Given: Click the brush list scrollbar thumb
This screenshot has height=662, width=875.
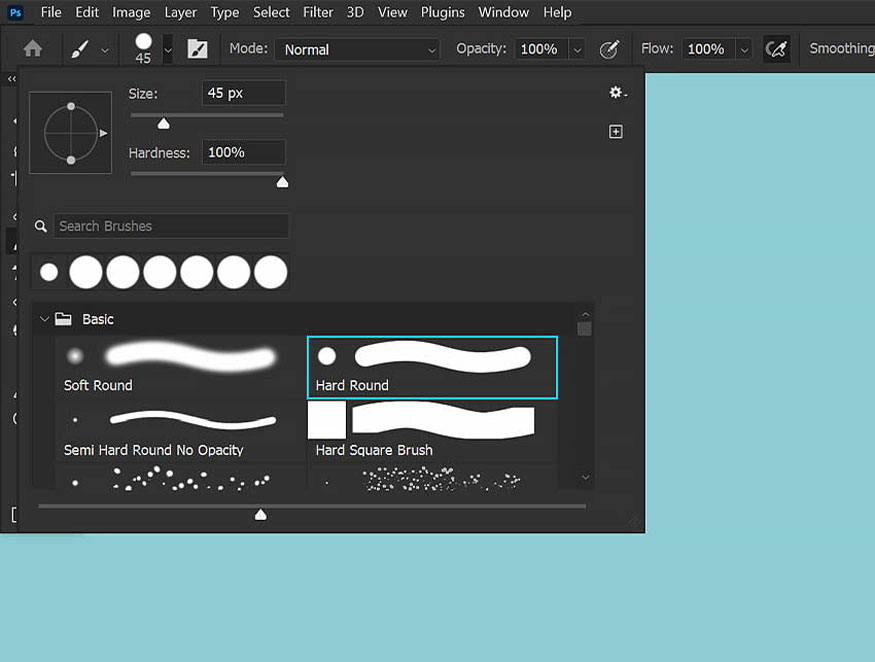Looking at the screenshot, I should [x=584, y=329].
